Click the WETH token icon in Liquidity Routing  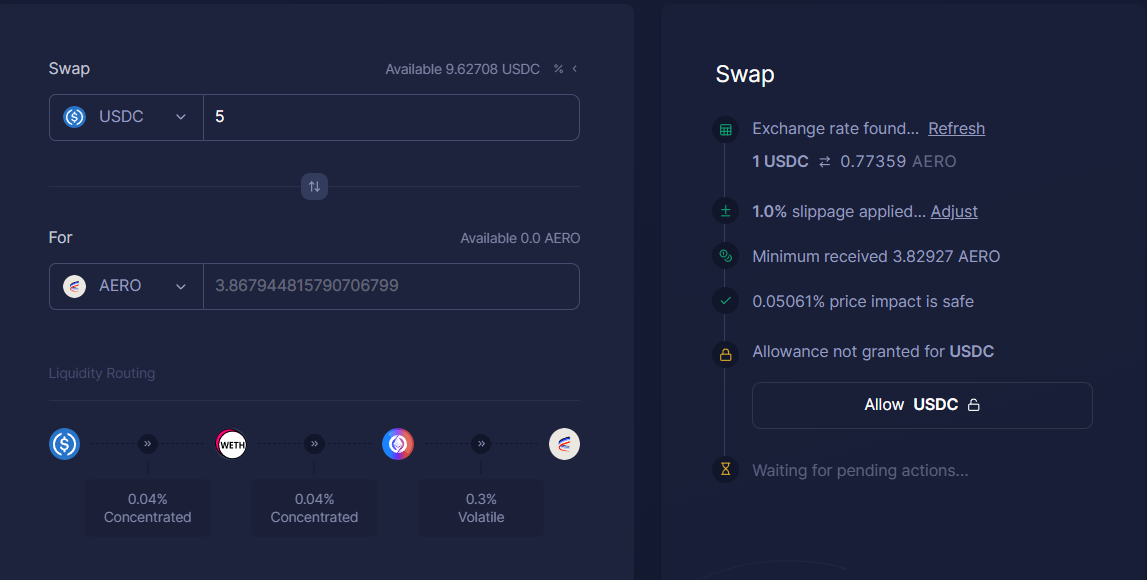pyautogui.click(x=231, y=444)
